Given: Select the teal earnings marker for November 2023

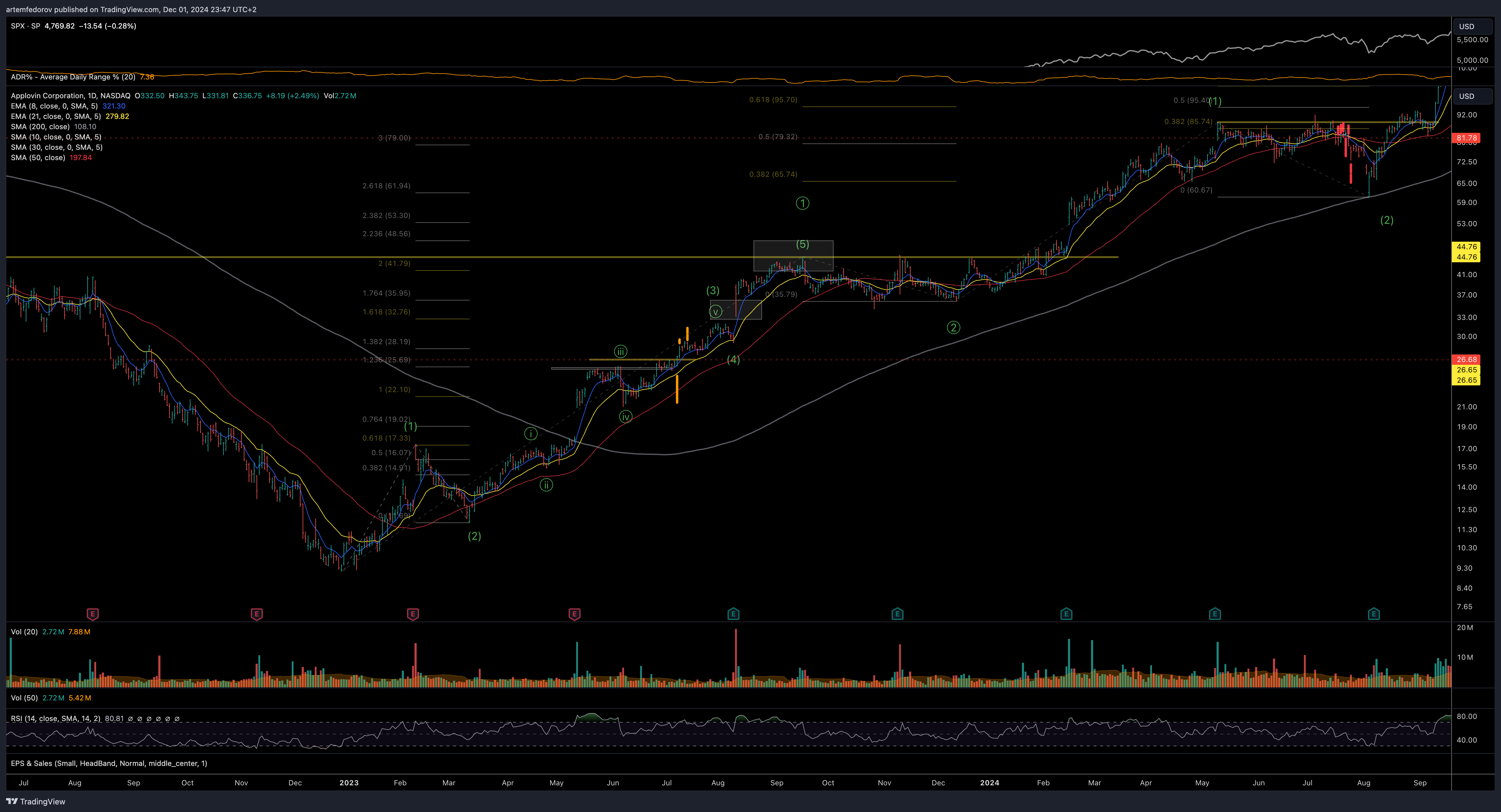Looking at the screenshot, I should pos(897,613).
